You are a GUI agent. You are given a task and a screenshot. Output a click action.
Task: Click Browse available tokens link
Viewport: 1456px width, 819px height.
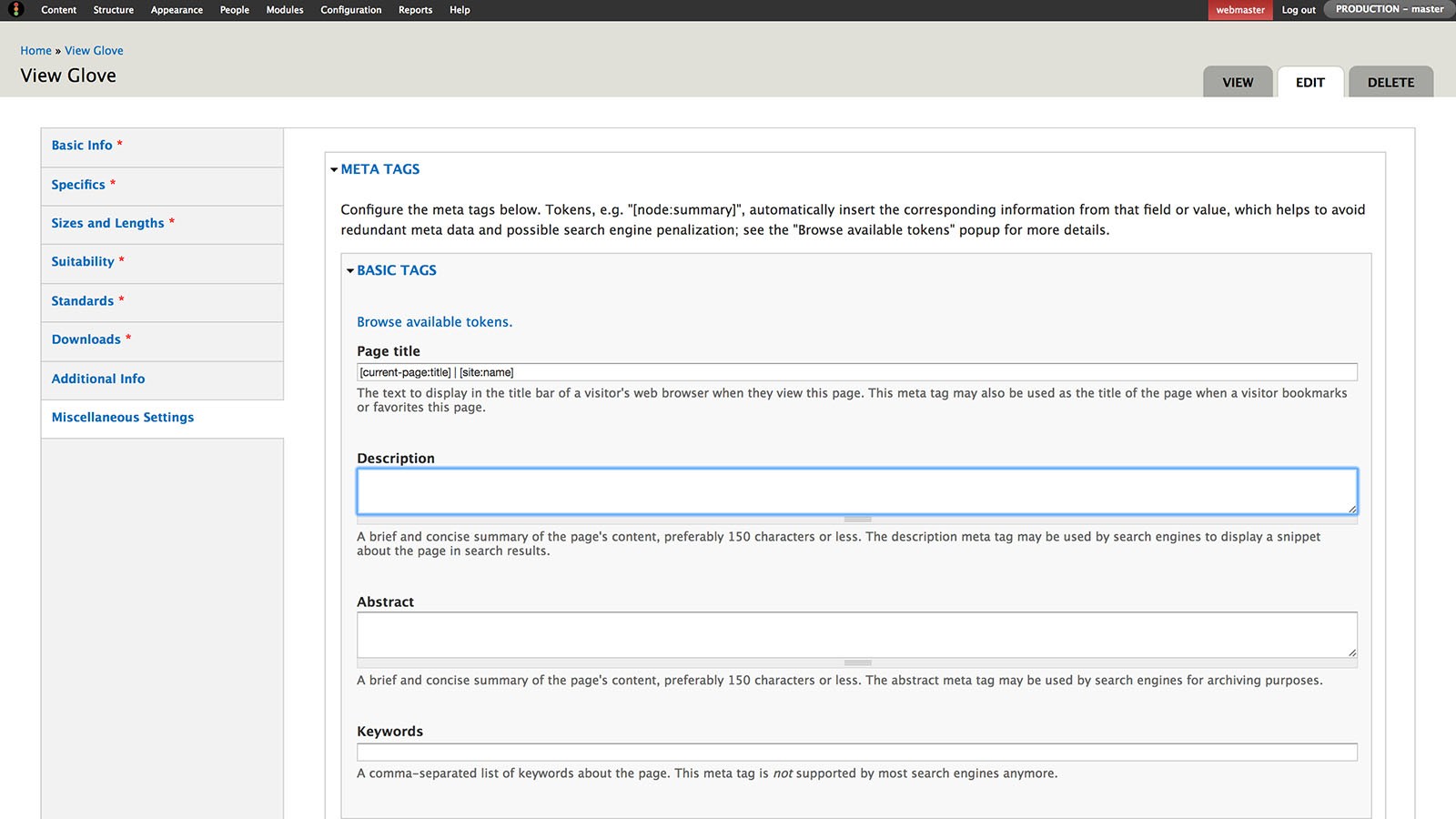point(434,322)
